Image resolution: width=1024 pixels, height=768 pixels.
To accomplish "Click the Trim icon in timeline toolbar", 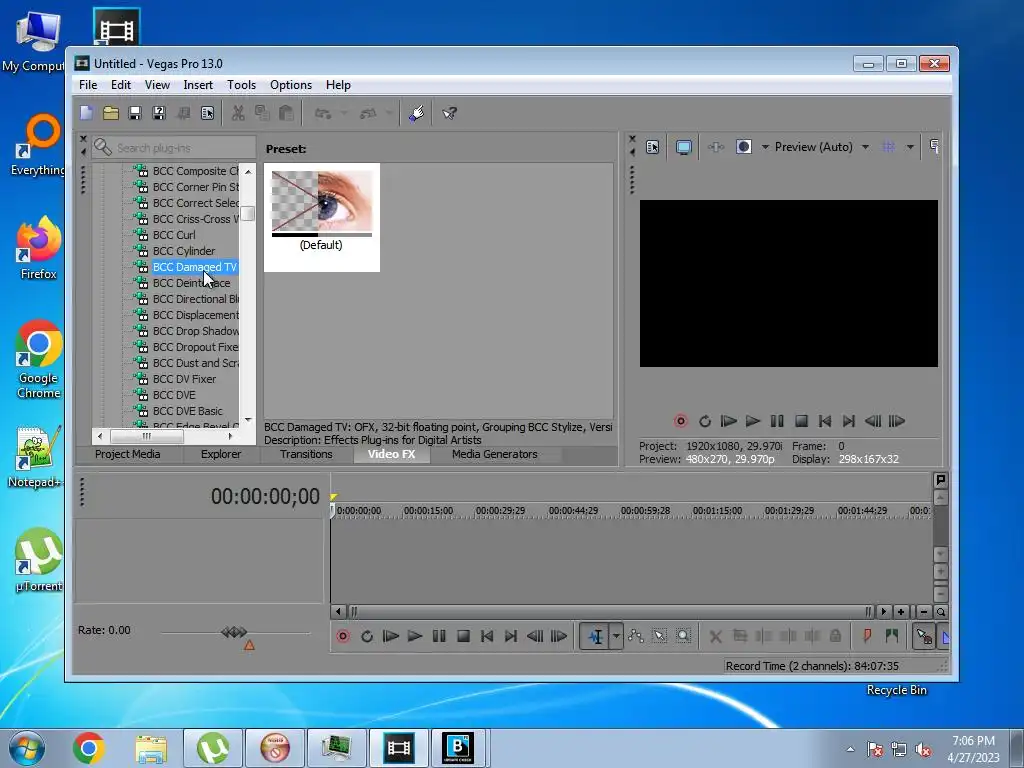I will pos(740,636).
